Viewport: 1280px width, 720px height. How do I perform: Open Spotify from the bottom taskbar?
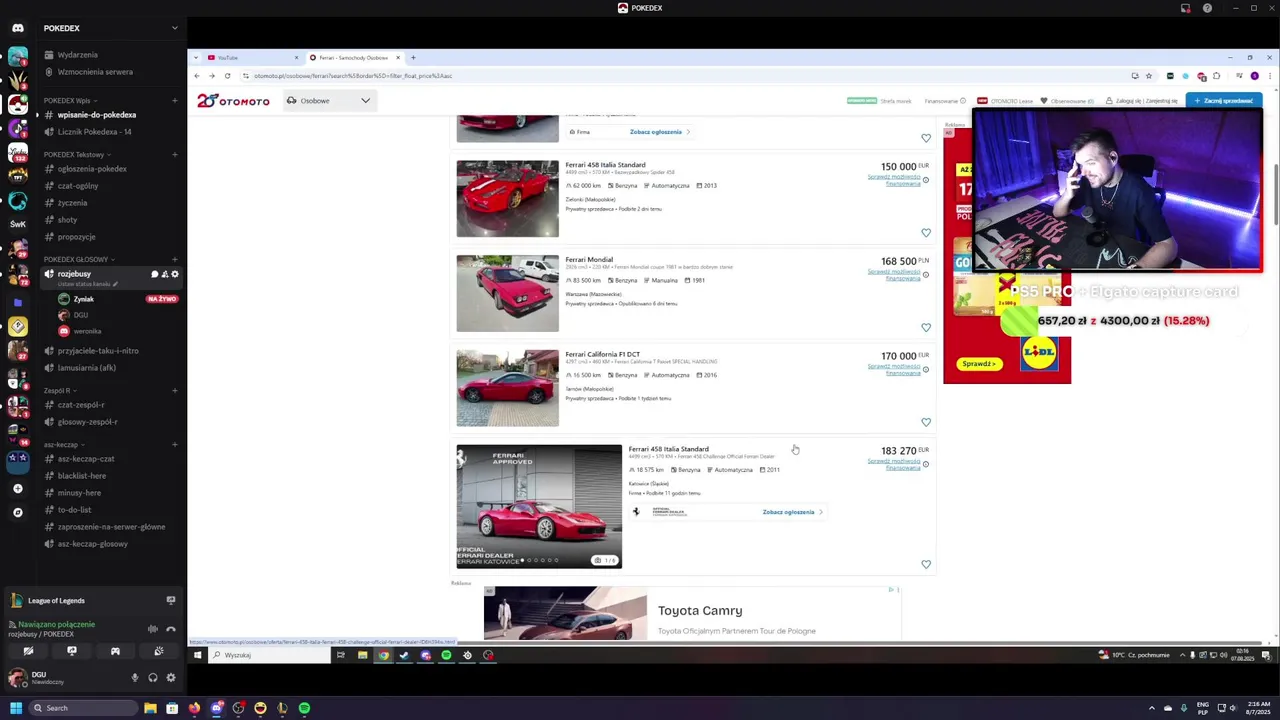[x=304, y=708]
